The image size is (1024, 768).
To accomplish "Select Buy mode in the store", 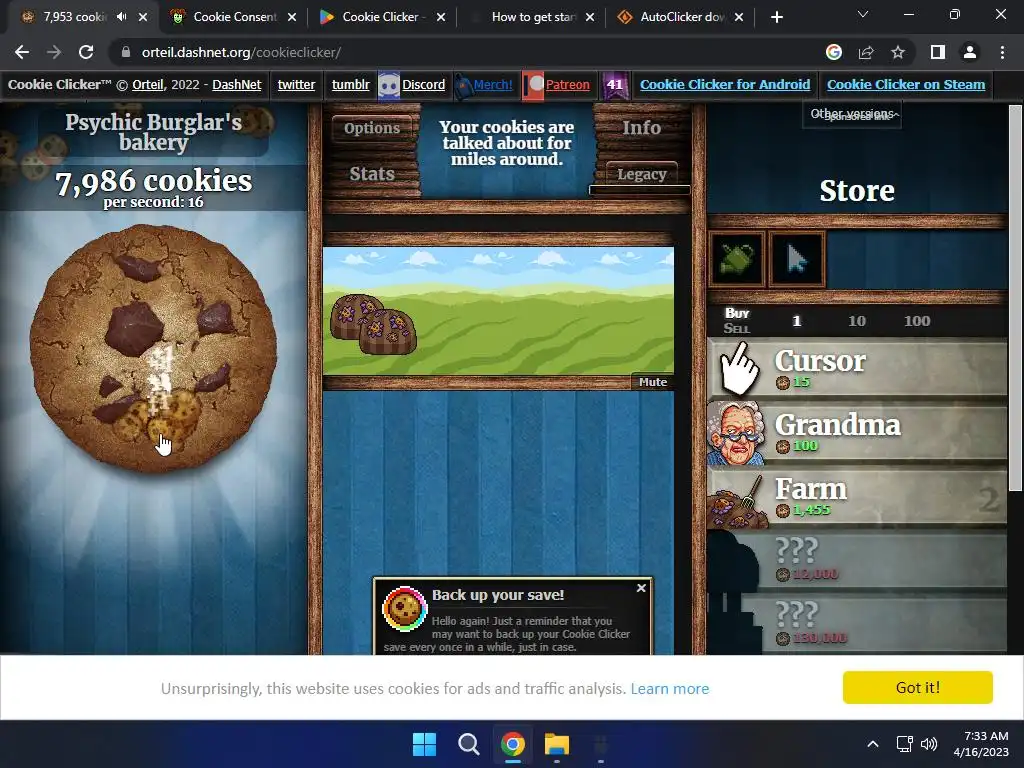I will [737, 313].
